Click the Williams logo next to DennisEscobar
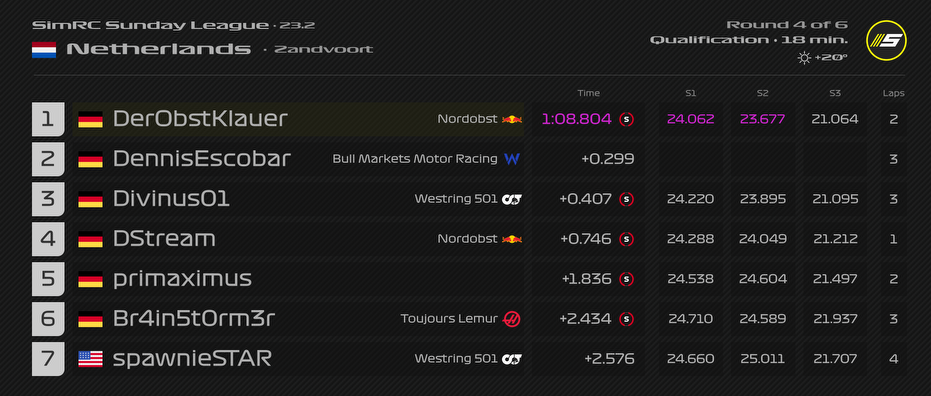The height and width of the screenshot is (396, 931). [512, 159]
